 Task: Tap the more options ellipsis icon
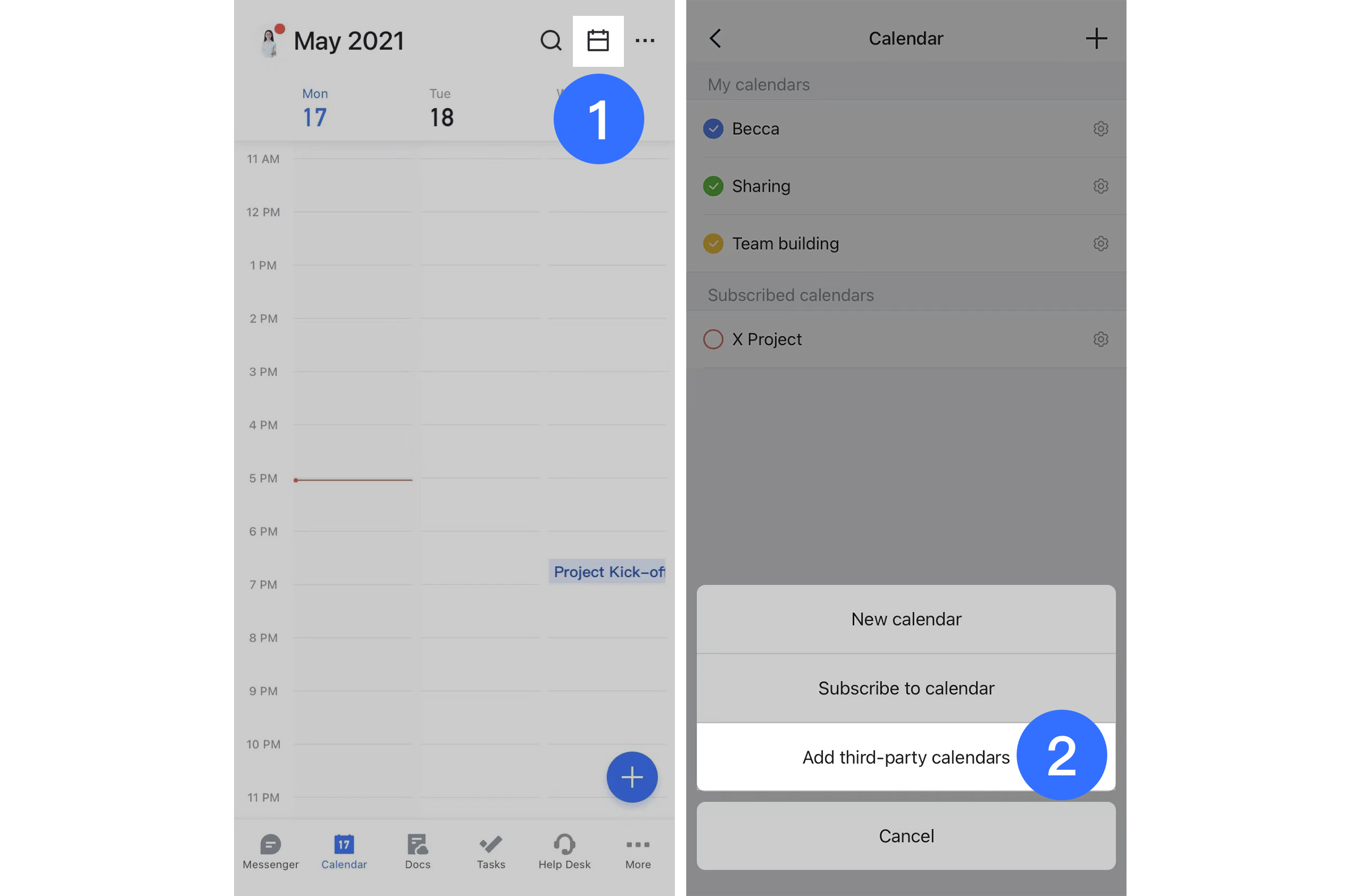[x=644, y=40]
